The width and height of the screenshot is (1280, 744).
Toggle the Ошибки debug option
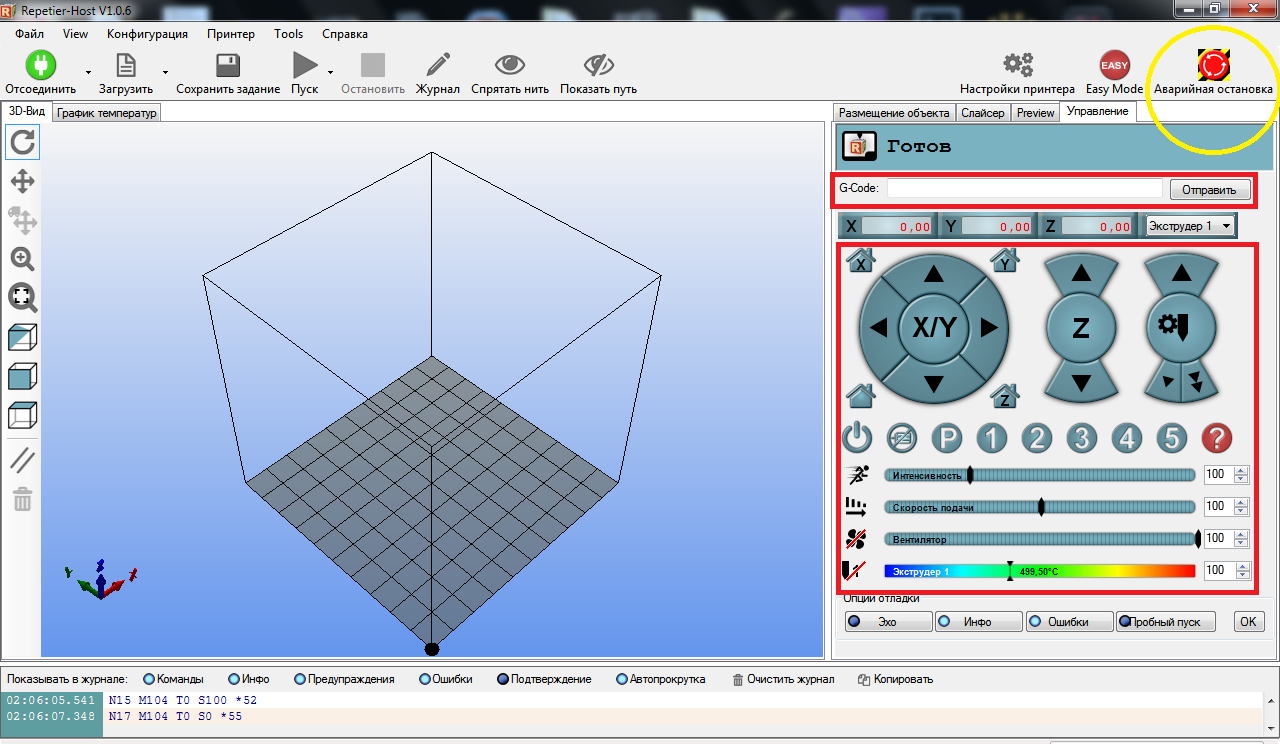(x=1070, y=622)
